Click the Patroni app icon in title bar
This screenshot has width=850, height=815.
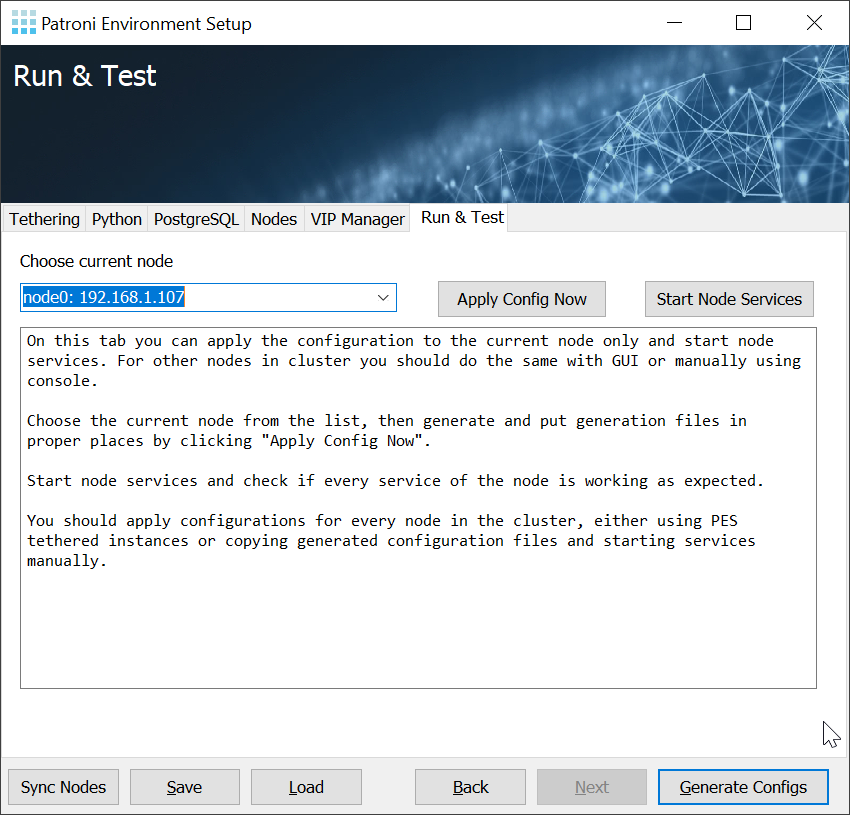tap(23, 23)
